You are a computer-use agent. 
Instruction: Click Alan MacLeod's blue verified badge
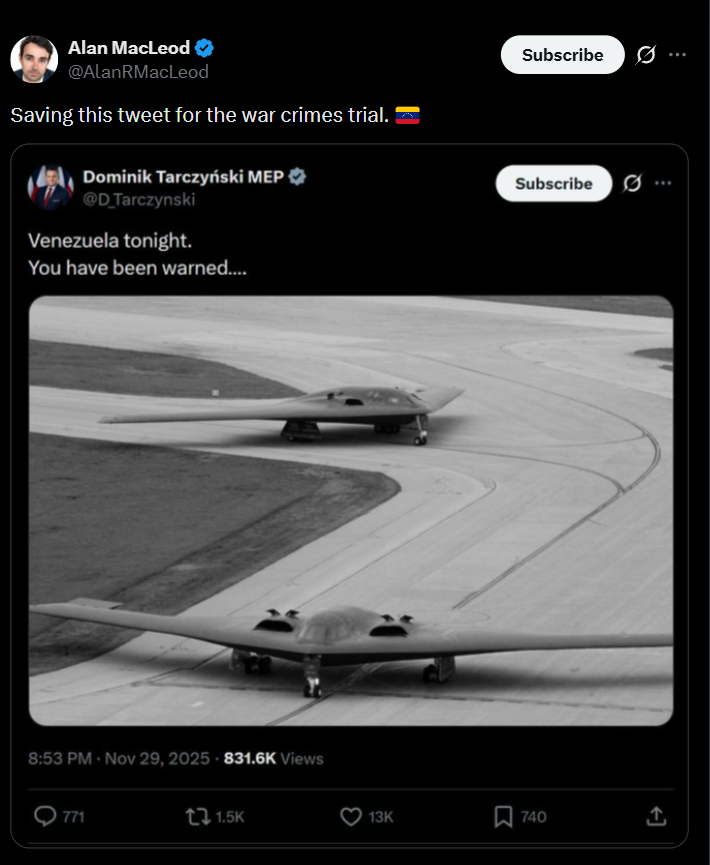point(205,48)
